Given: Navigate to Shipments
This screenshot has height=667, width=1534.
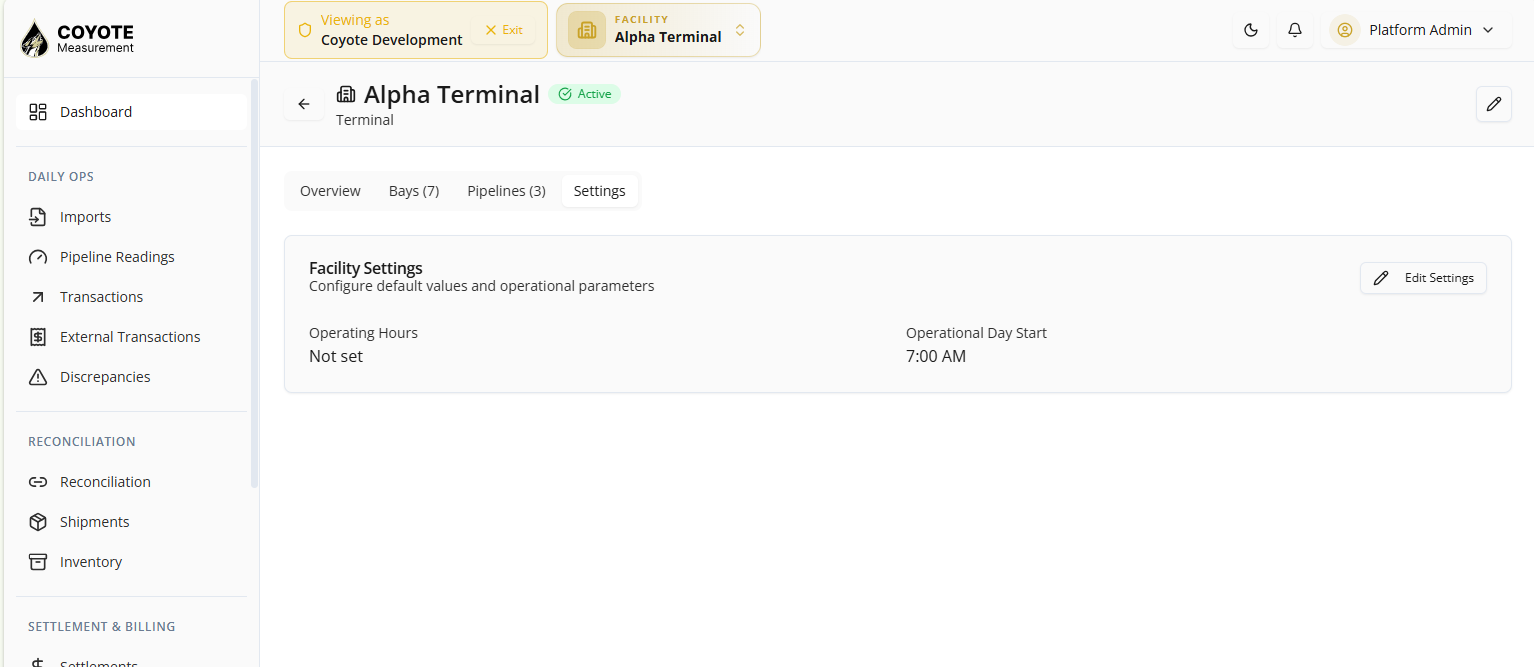Looking at the screenshot, I should (x=131, y=522).
